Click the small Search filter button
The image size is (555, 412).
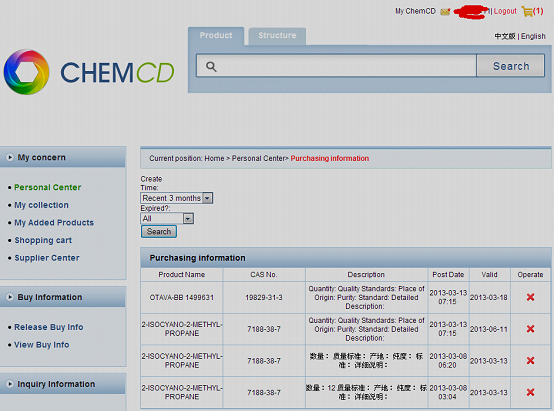(x=159, y=231)
